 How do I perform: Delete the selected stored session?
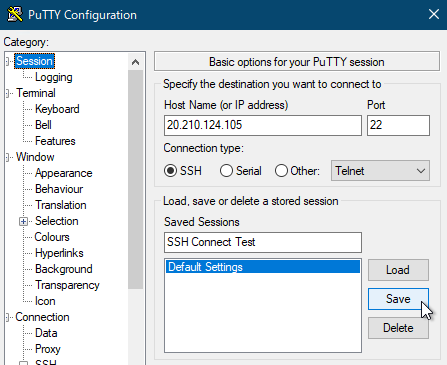coord(398,328)
